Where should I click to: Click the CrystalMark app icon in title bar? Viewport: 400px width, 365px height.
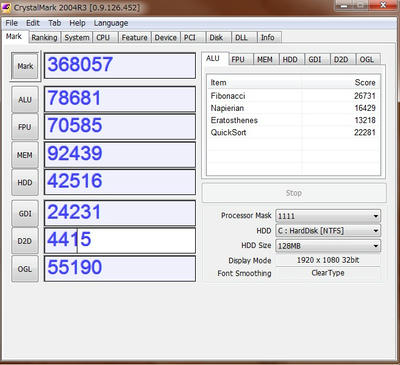pyautogui.click(x=7, y=8)
